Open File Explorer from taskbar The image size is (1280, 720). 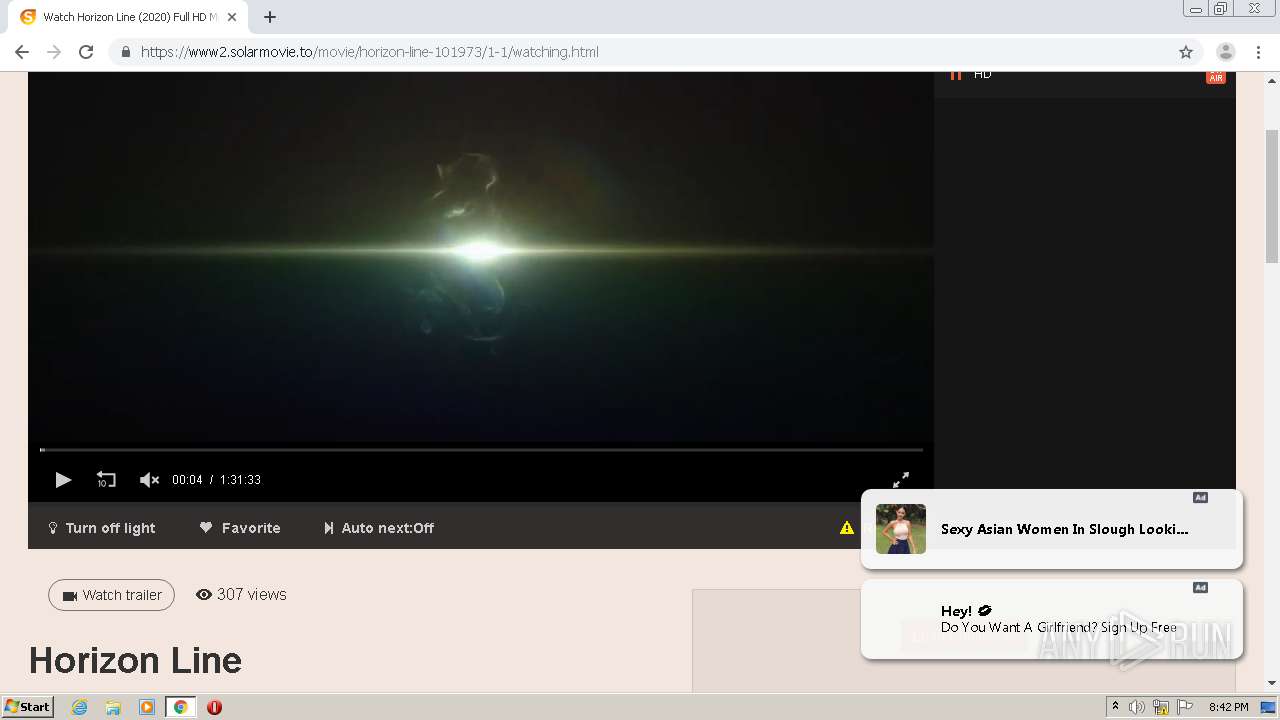113,707
